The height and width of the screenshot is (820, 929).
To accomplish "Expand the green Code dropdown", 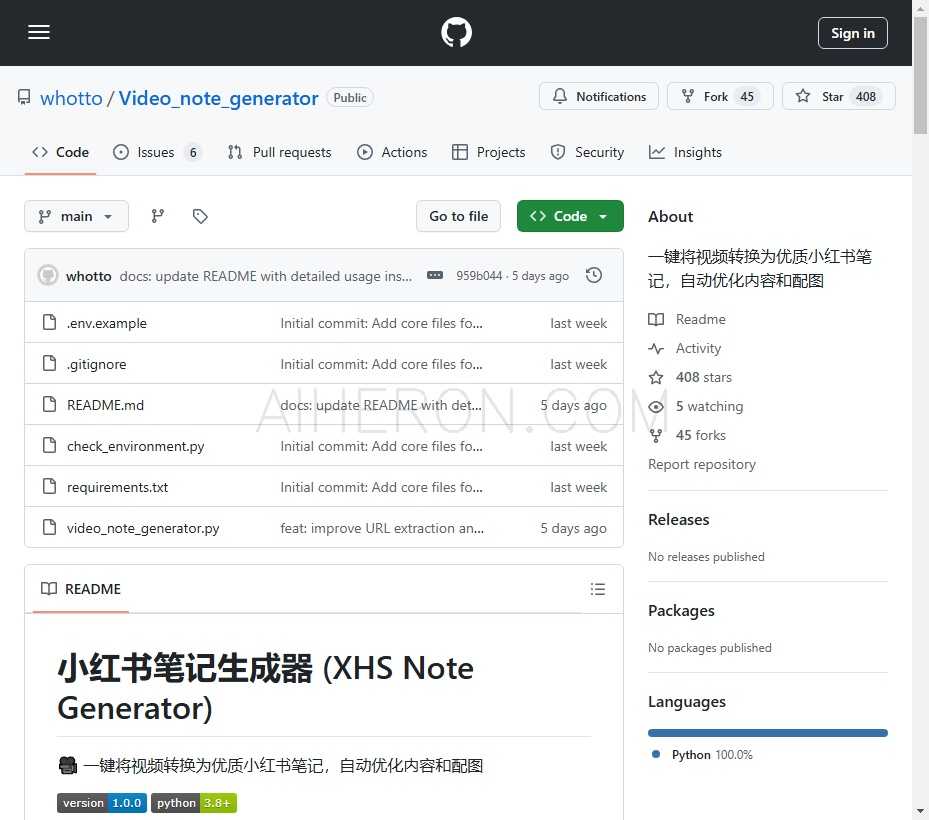I will coord(570,216).
